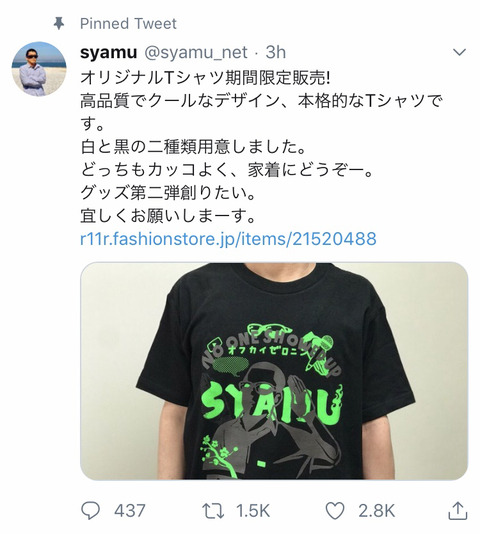Click the tweet line グッズ第二弾創りたい

[x=168, y=193]
